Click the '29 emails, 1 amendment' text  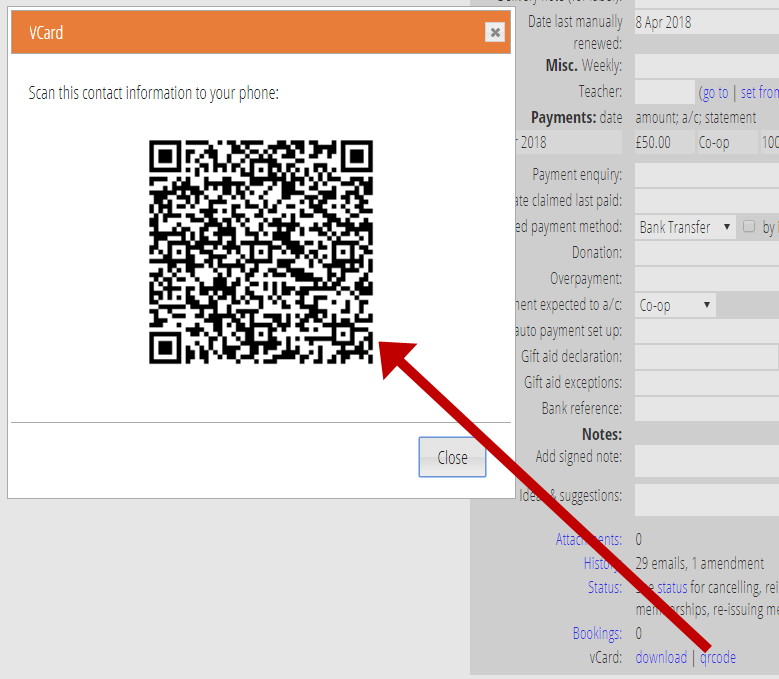(x=700, y=563)
